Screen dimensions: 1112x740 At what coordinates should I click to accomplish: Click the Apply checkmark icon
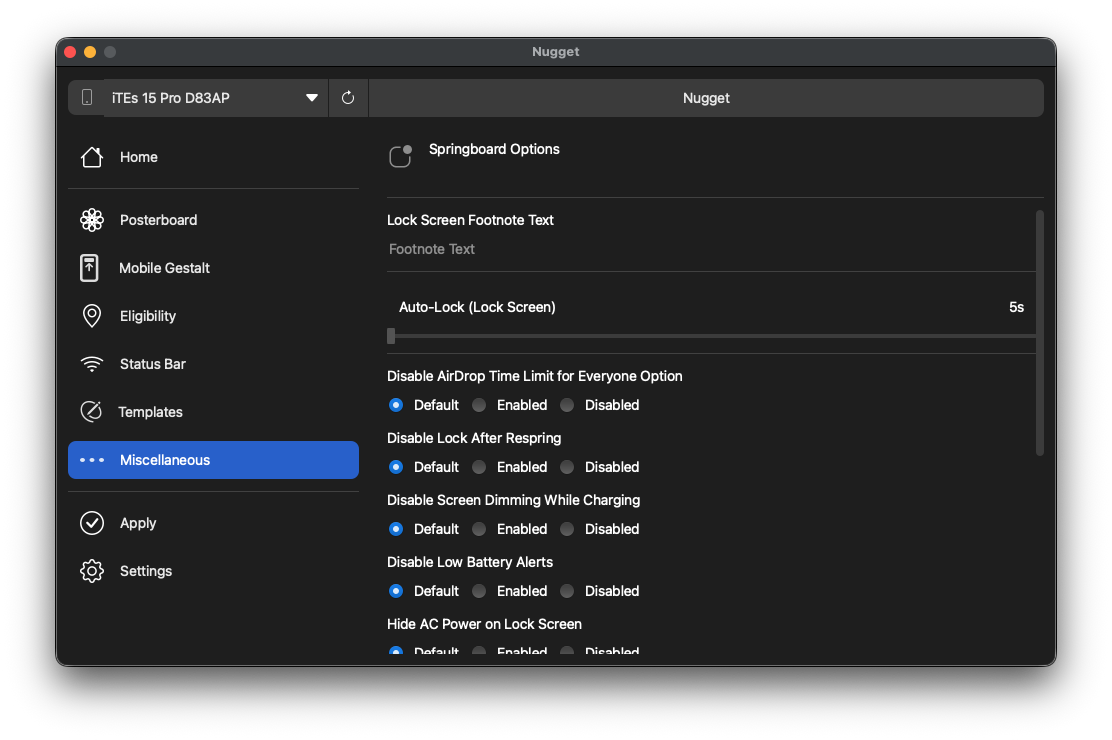(92, 523)
